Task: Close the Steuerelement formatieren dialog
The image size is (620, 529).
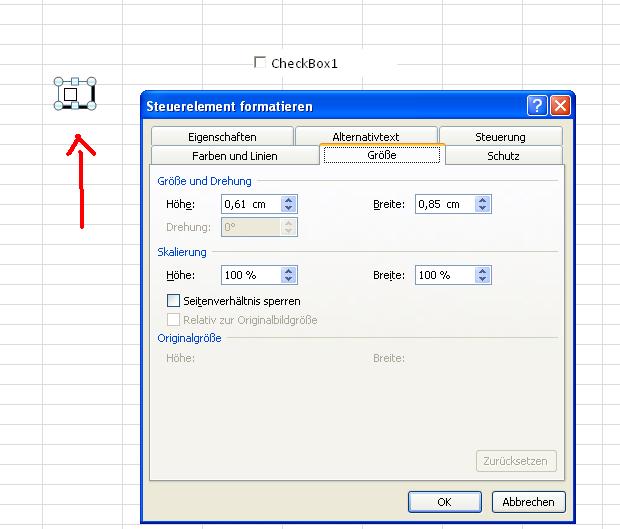Action: coord(560,106)
